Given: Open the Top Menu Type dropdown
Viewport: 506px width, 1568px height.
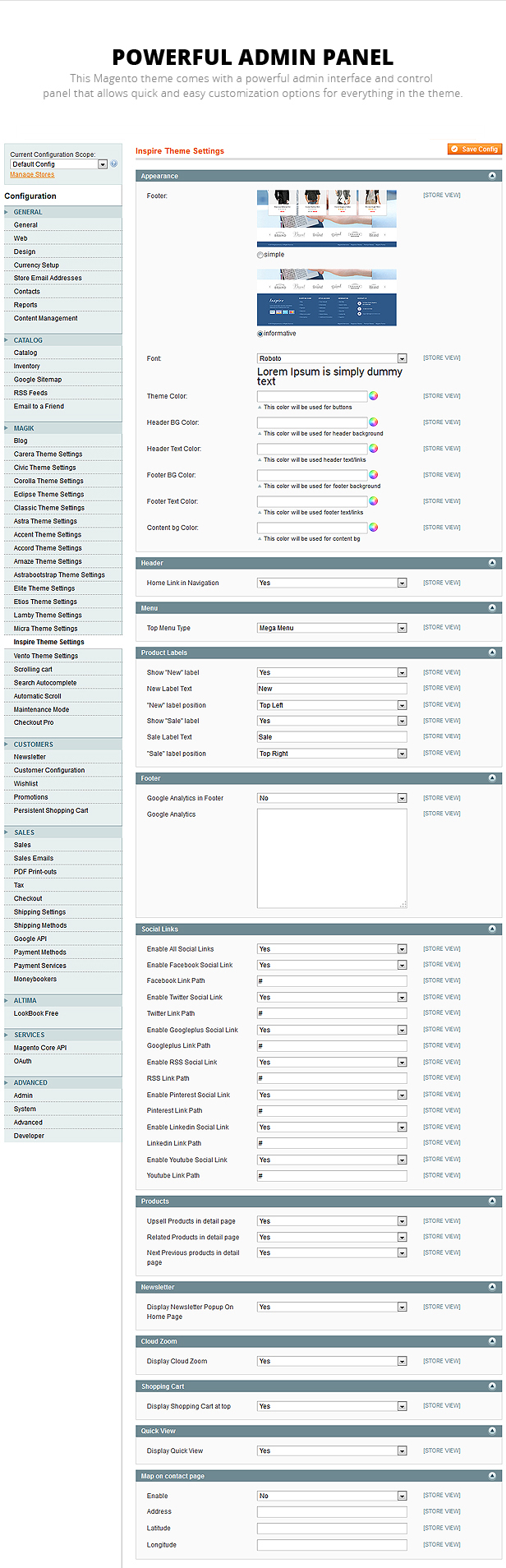Looking at the screenshot, I should click(332, 628).
